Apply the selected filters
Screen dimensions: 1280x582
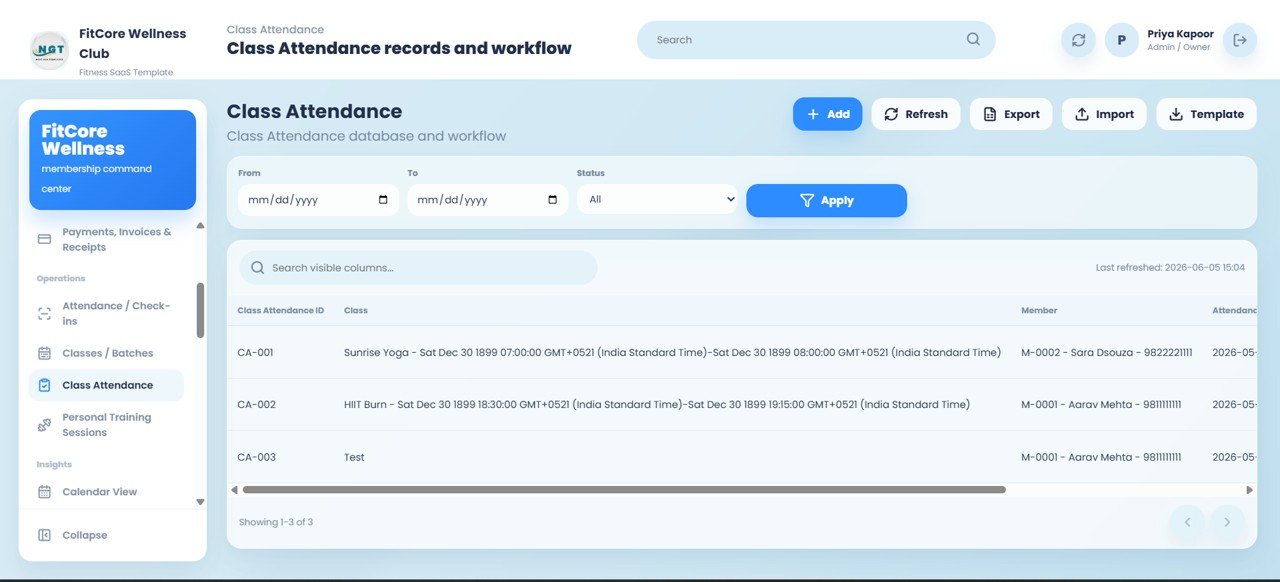826,200
